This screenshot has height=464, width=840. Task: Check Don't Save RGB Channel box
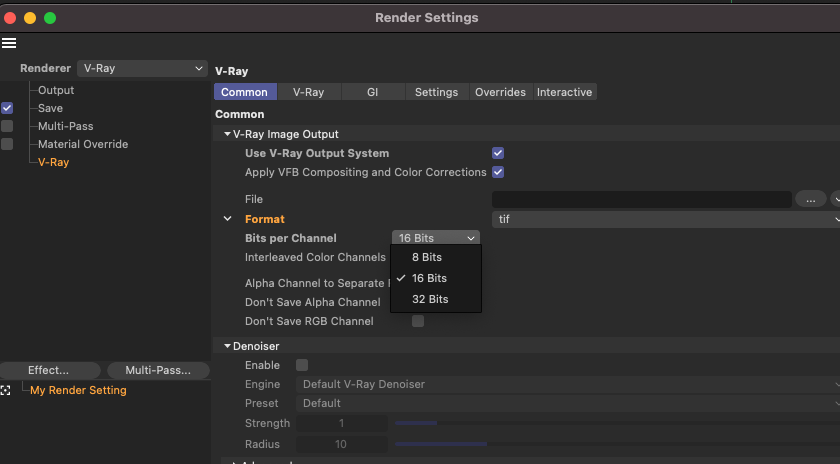(x=417, y=321)
